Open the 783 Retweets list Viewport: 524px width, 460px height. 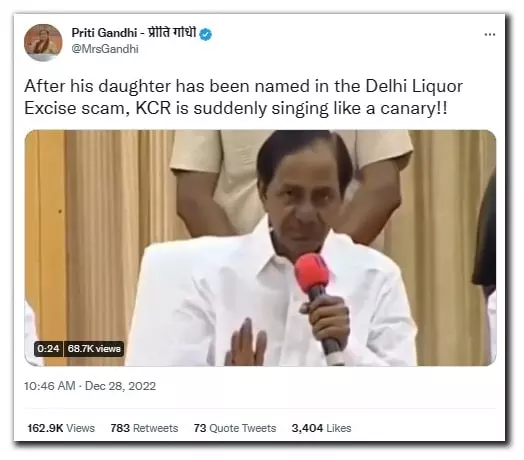click(144, 428)
